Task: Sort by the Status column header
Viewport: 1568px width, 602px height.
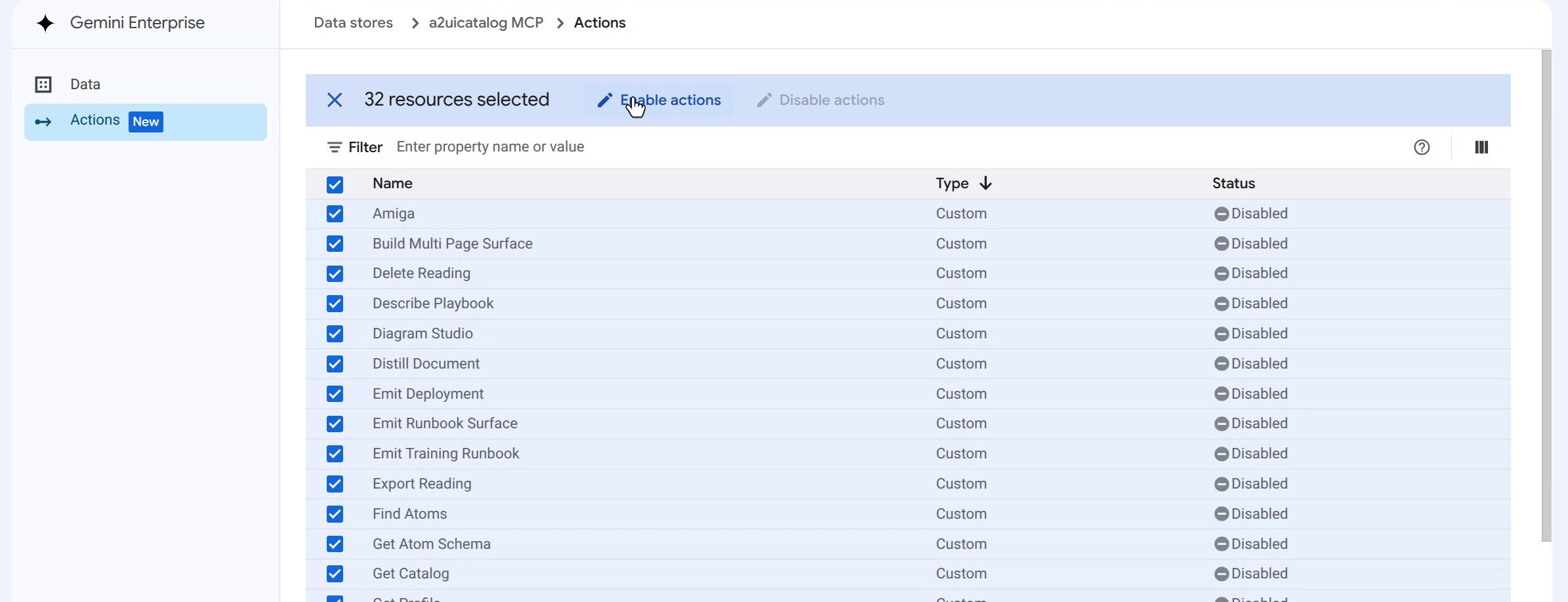Action: click(x=1233, y=184)
